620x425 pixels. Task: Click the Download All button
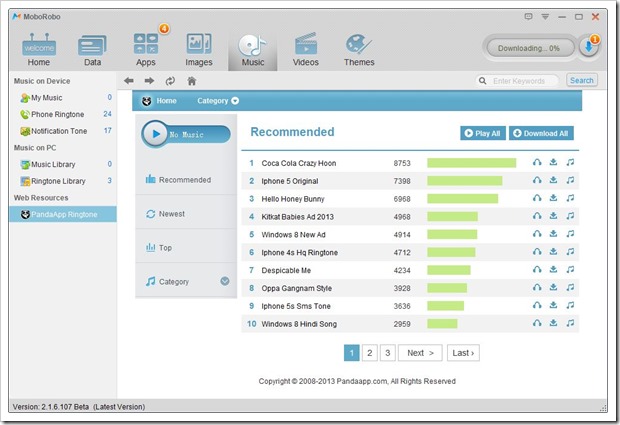[542, 133]
